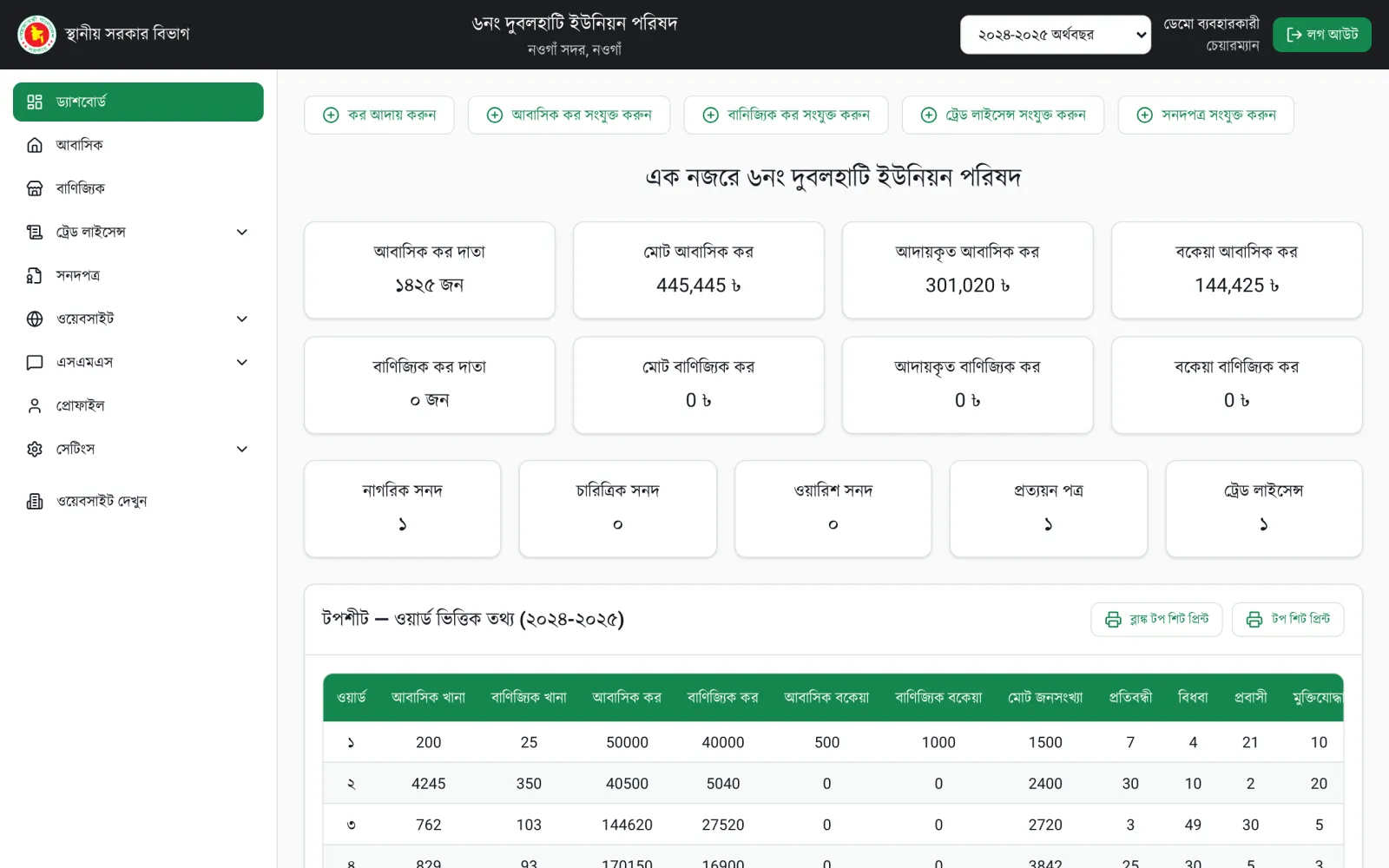Click the printer icon on ব্লাঙ্ক টপ শিট প্রিন্ট
1389x868 pixels.
tap(1113, 619)
